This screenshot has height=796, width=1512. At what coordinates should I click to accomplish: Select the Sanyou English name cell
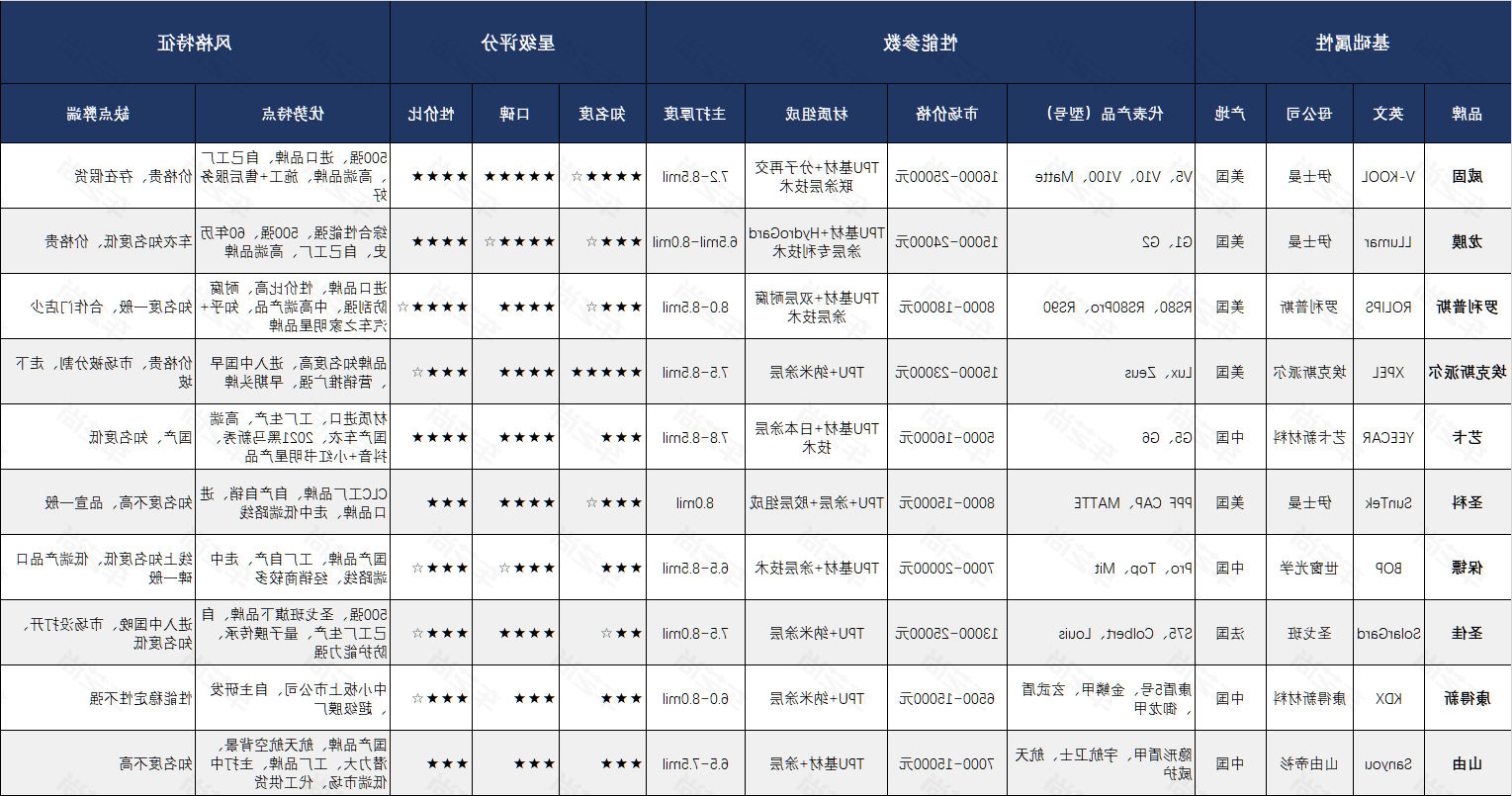[1389, 763]
